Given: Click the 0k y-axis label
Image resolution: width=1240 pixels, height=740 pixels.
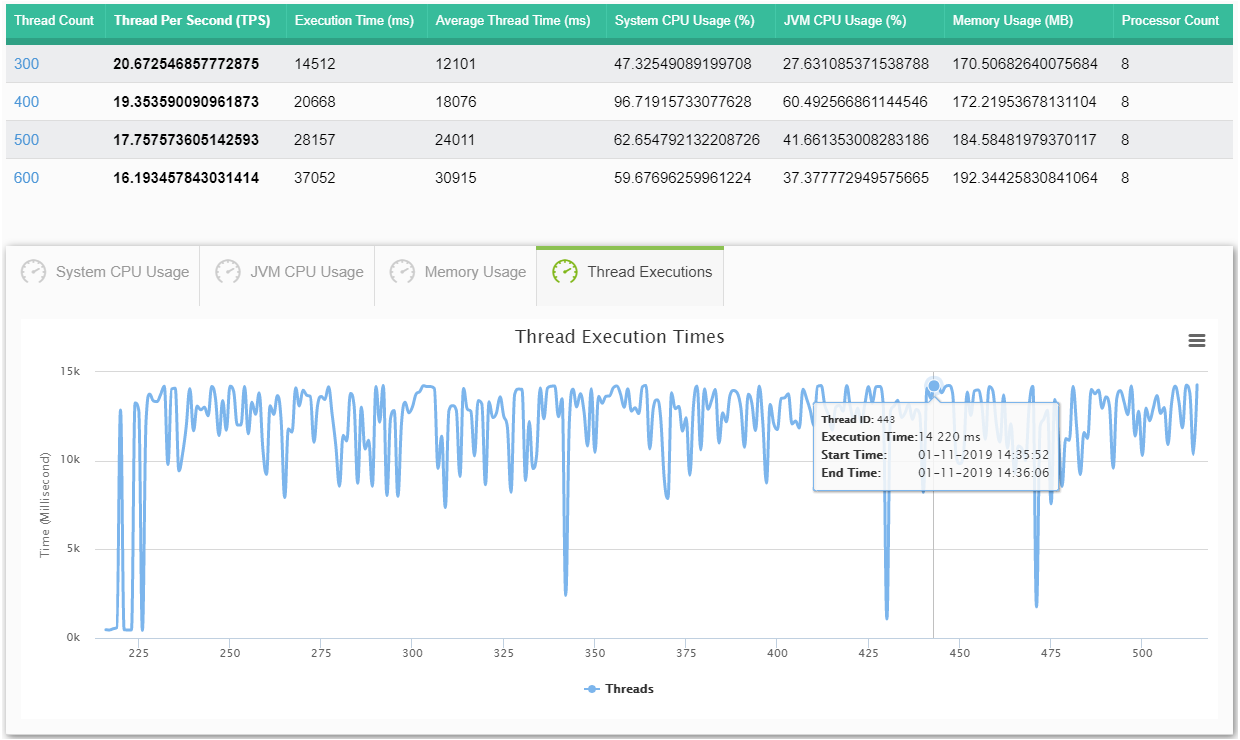Looking at the screenshot, I should [x=74, y=638].
